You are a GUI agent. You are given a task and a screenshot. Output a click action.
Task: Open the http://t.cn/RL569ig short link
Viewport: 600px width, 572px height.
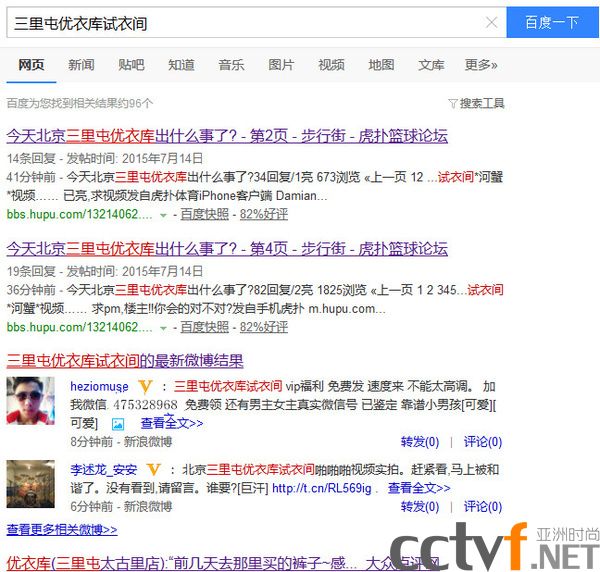[x=322, y=488]
